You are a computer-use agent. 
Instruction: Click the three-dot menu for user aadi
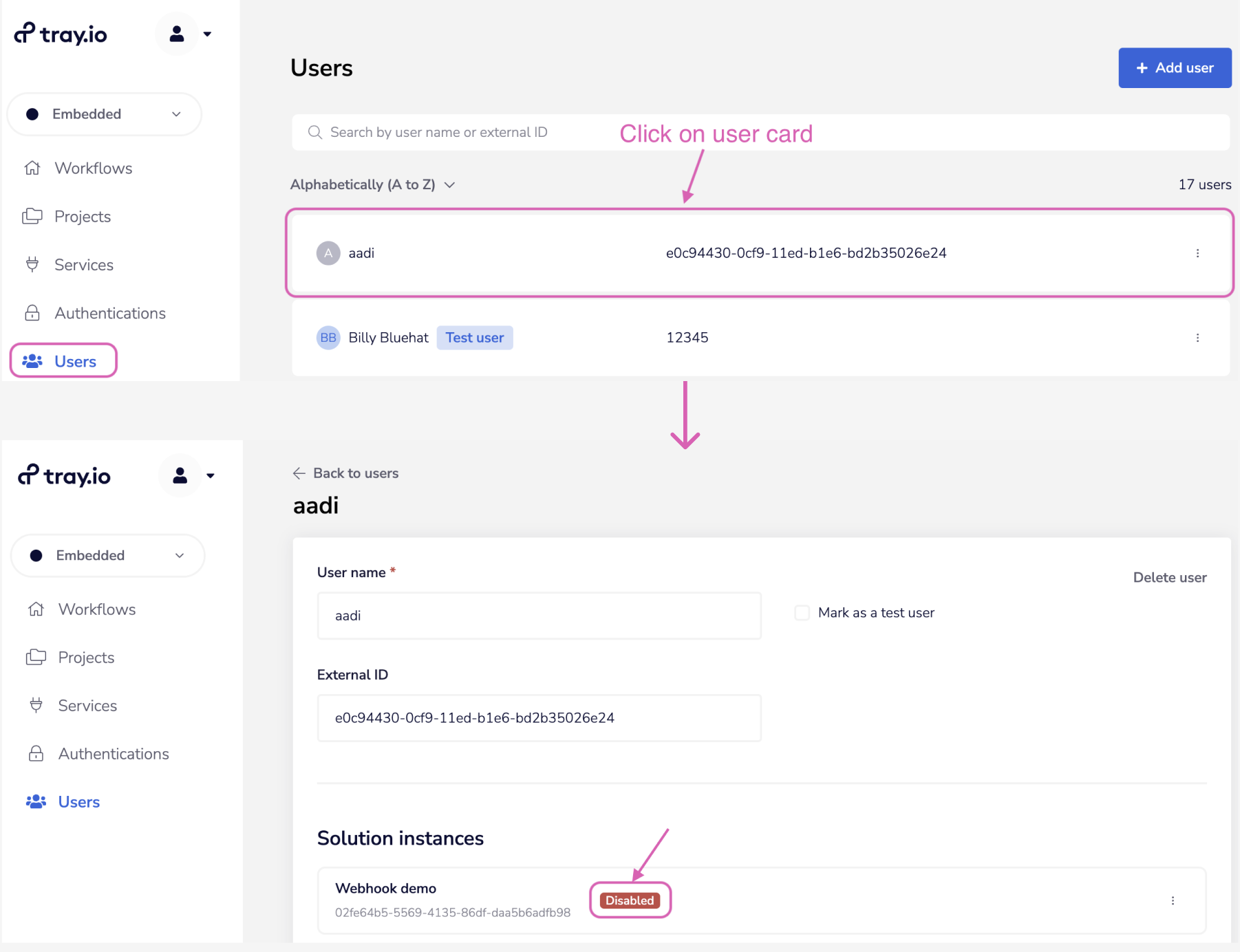tap(1197, 253)
